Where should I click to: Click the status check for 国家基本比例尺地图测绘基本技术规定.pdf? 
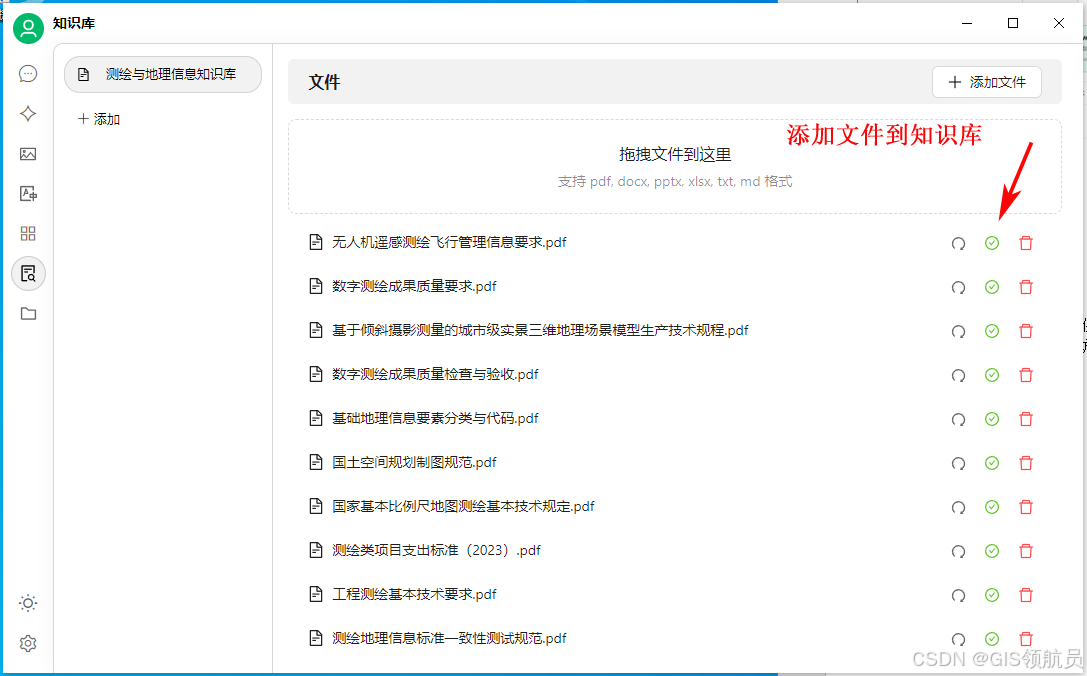992,507
